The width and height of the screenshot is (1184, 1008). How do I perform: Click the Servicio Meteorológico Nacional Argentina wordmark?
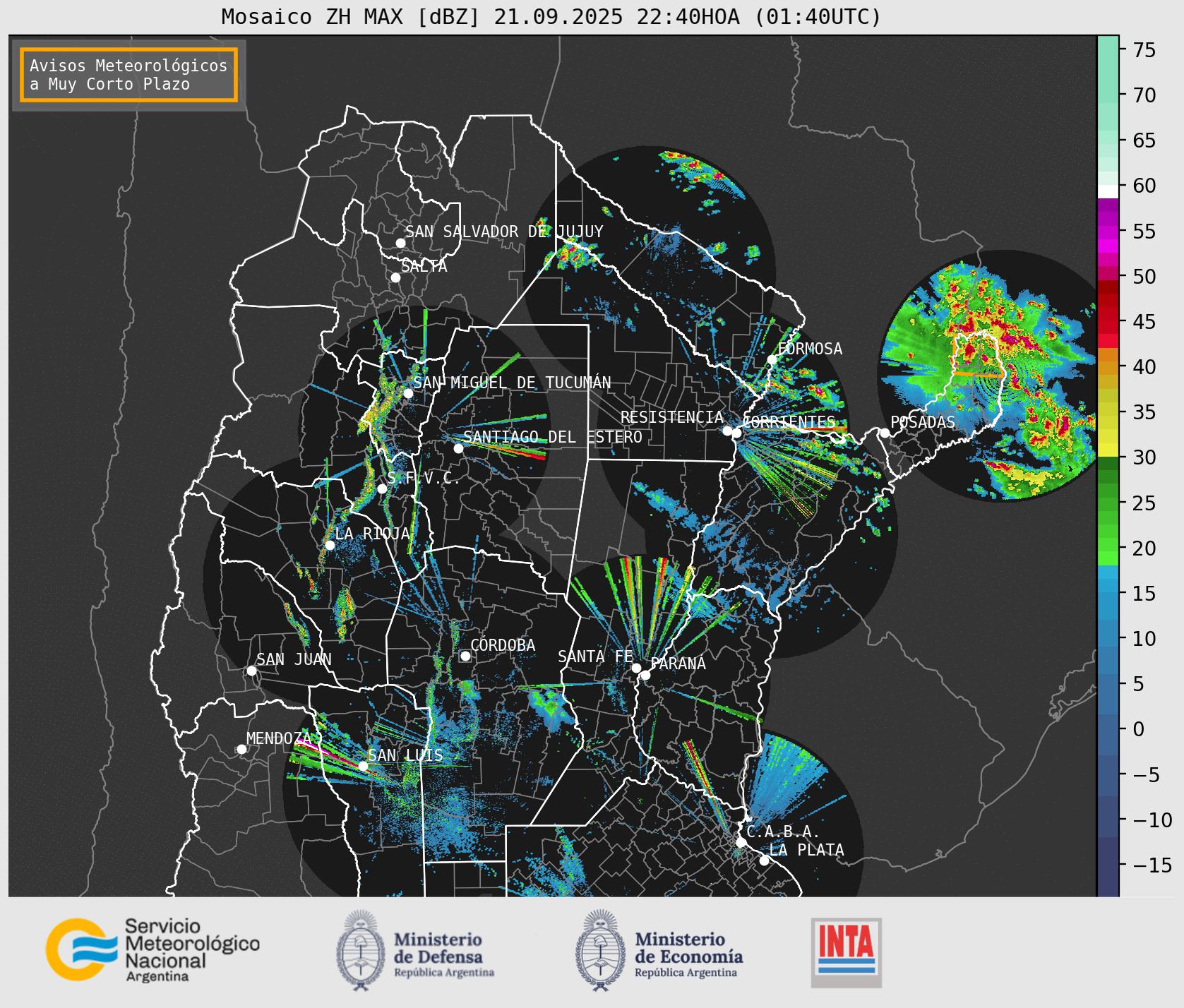(192, 950)
